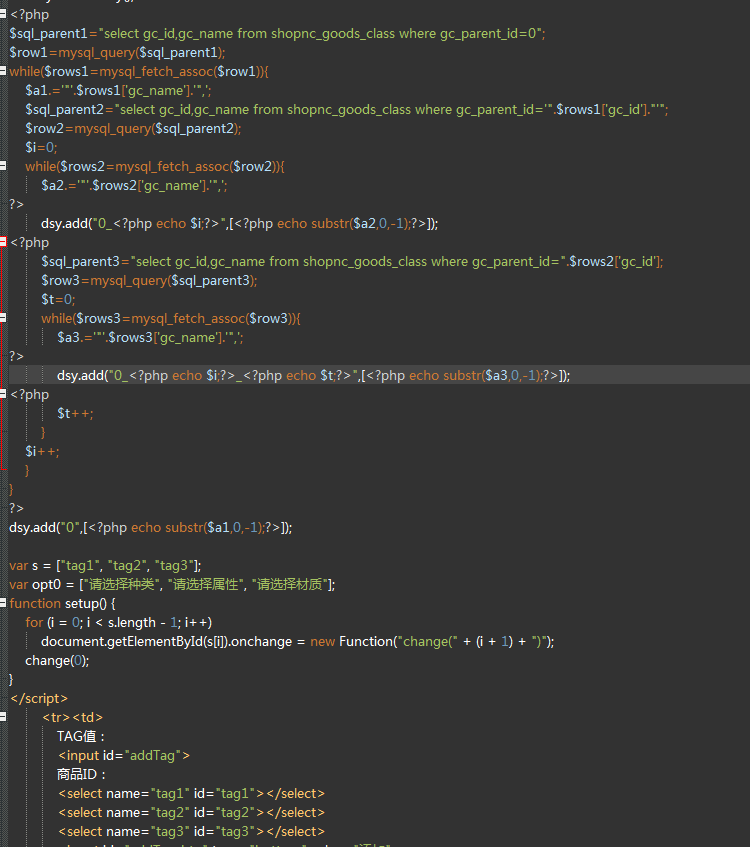Click the dsy.add("0" line using substr($a1,0,-1)
This screenshot has width=750, height=847.
(x=151, y=527)
